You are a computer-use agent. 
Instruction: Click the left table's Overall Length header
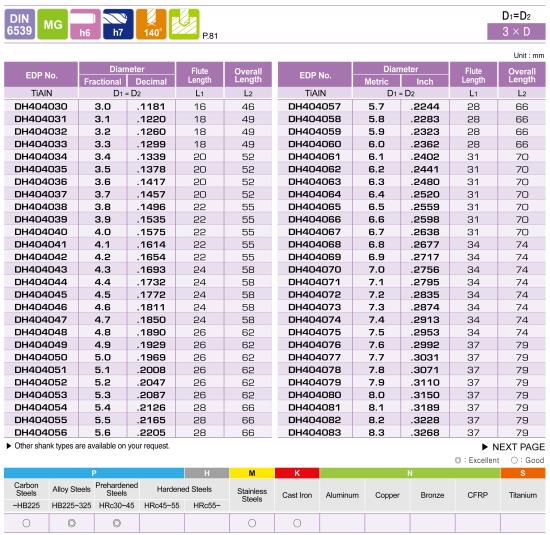[x=248, y=75]
